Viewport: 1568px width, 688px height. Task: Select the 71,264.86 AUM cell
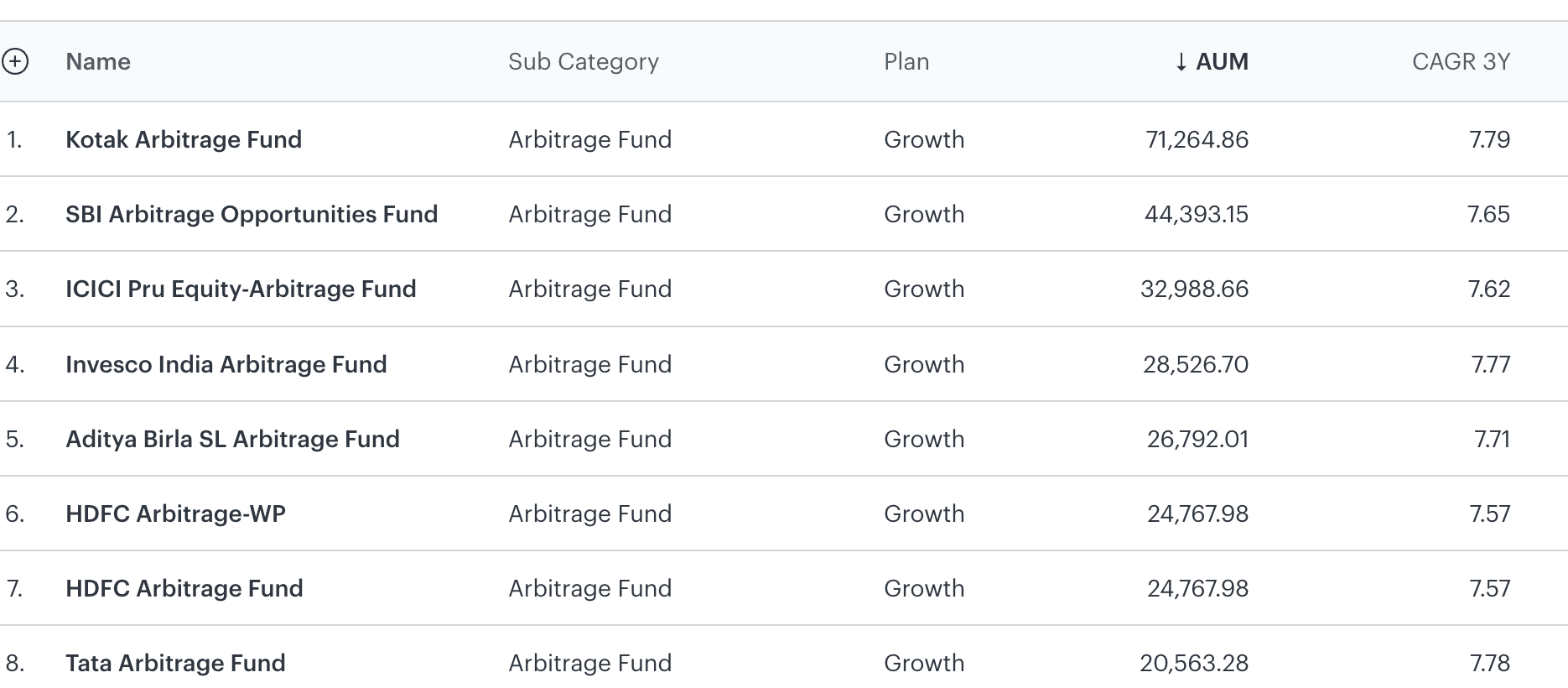coord(1197,139)
